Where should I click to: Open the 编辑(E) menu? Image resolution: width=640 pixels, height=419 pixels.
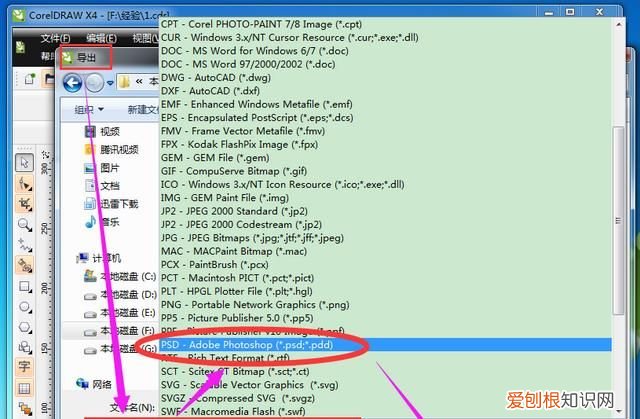[x=102, y=38]
